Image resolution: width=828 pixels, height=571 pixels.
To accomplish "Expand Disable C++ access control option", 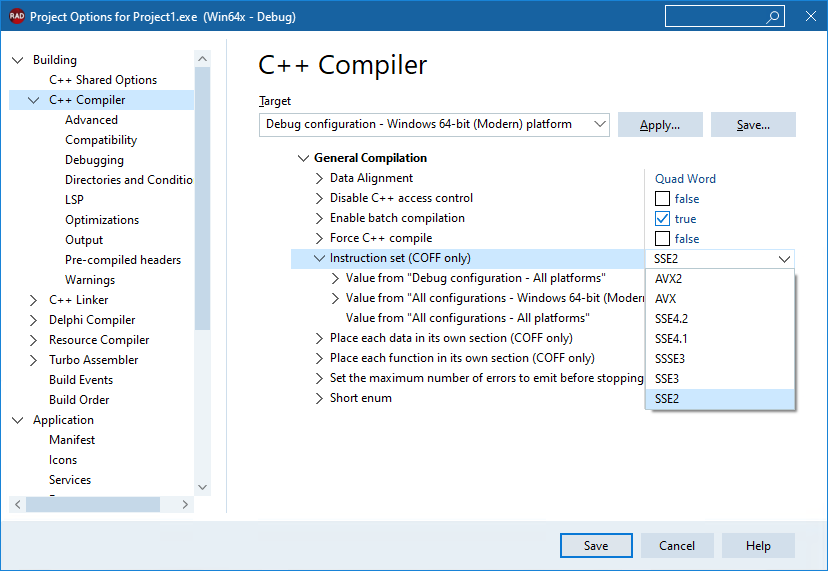I will 319,198.
